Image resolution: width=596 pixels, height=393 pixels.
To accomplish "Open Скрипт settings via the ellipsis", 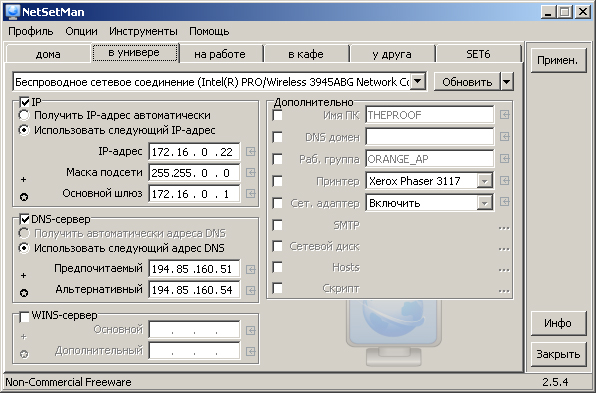I will coord(504,291).
